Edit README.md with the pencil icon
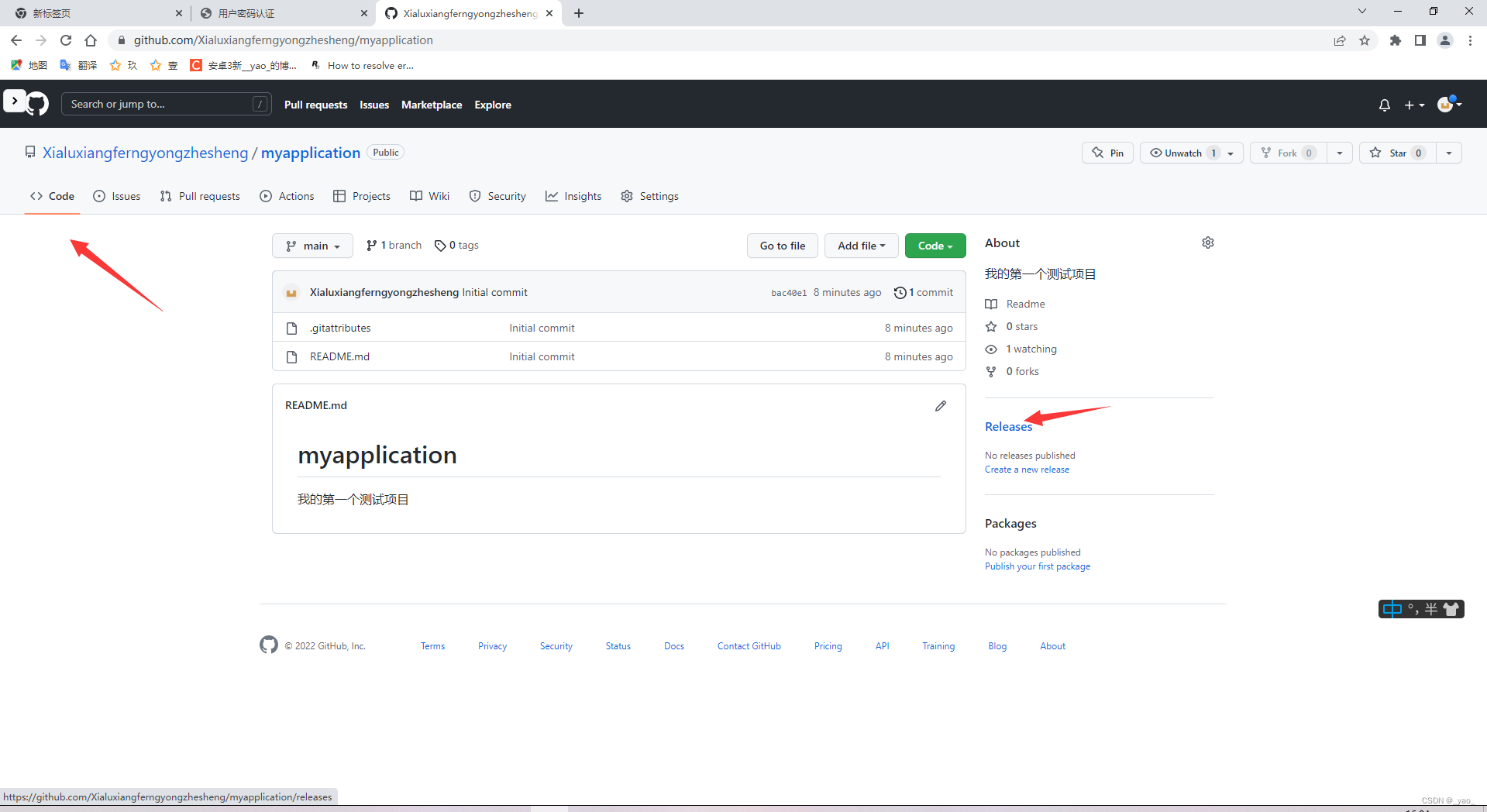The image size is (1487, 812). click(941, 406)
